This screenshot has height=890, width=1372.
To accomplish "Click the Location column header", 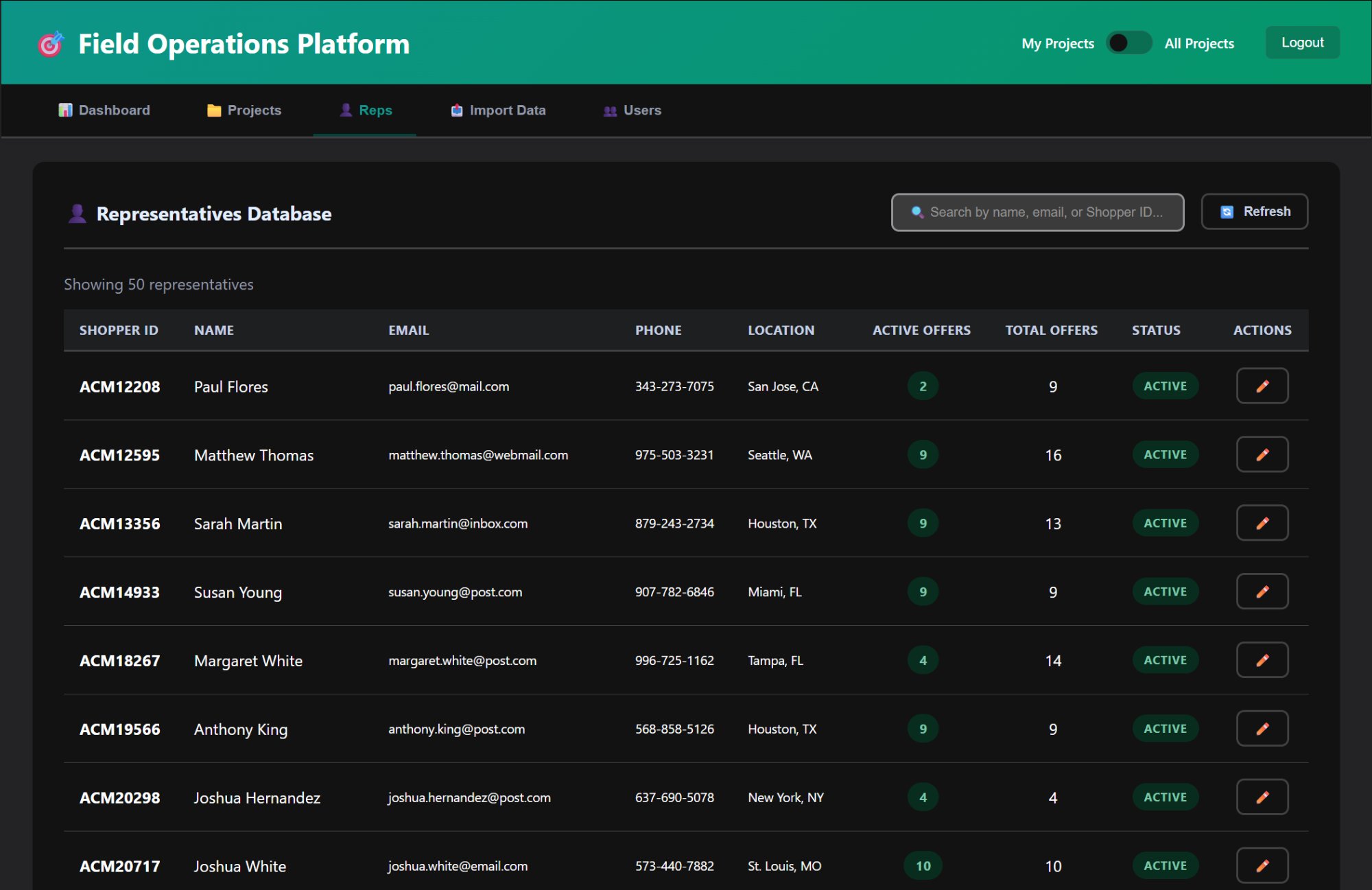I will 781,330.
